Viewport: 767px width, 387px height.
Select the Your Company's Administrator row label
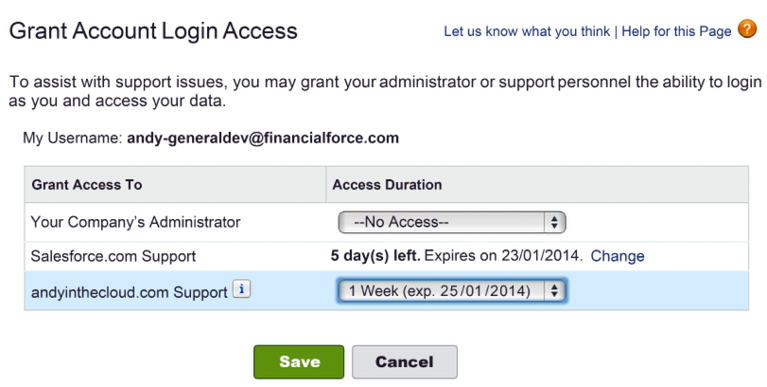[135, 222]
